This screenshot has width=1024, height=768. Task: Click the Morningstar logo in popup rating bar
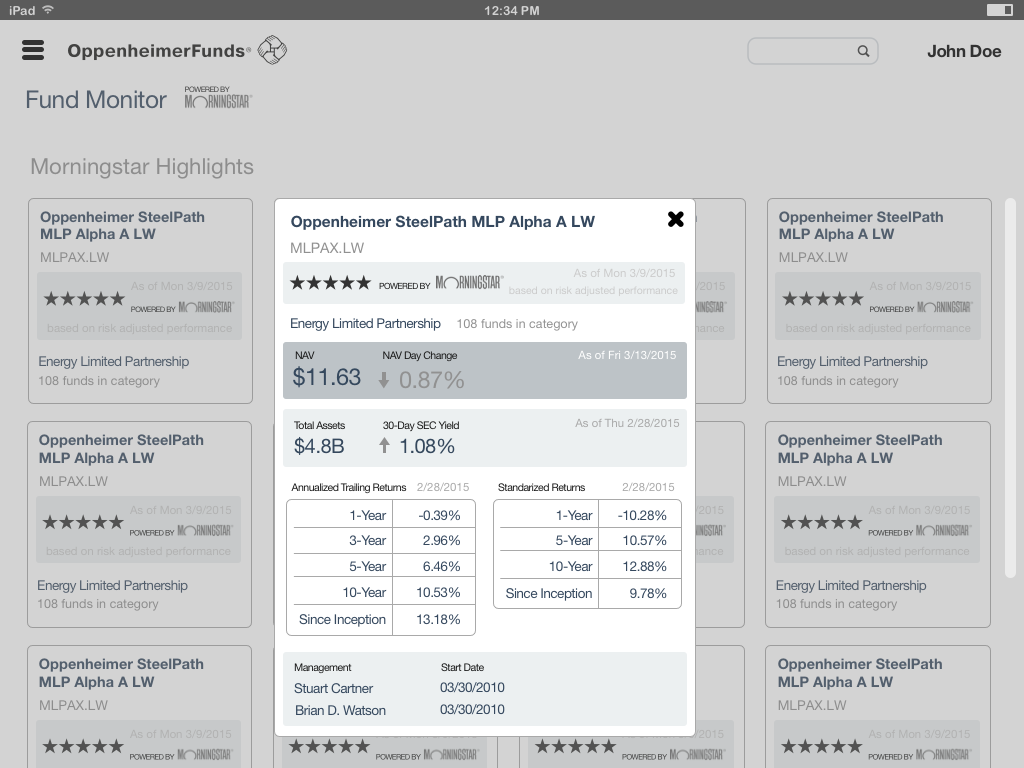(x=470, y=283)
